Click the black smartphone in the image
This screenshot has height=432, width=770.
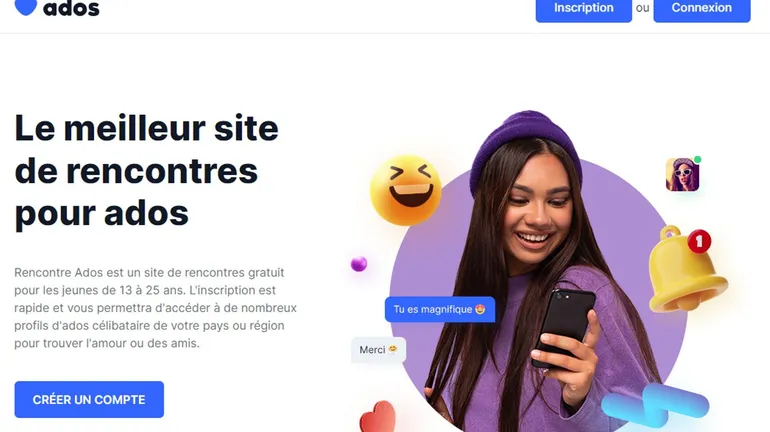tap(565, 326)
